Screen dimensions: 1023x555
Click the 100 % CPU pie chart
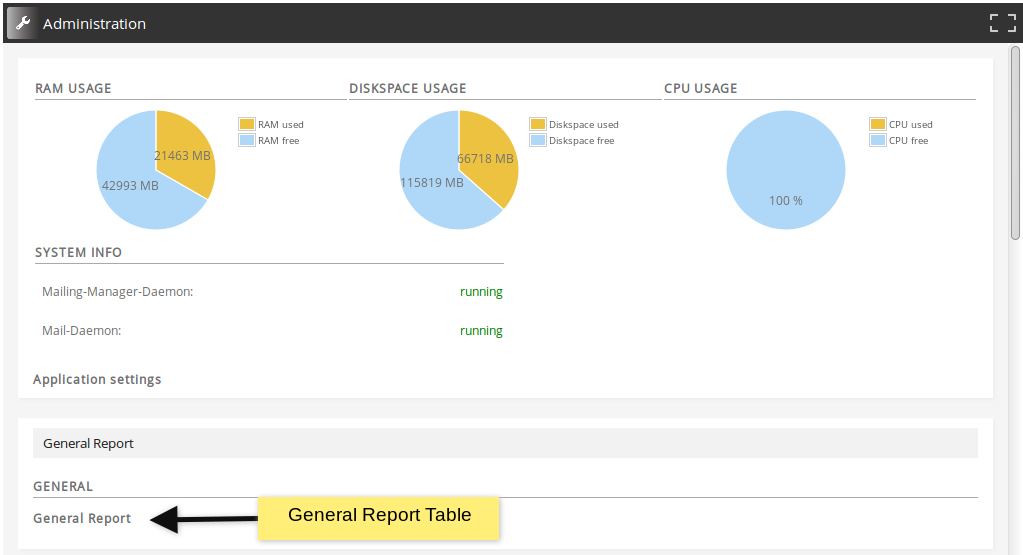click(x=786, y=170)
